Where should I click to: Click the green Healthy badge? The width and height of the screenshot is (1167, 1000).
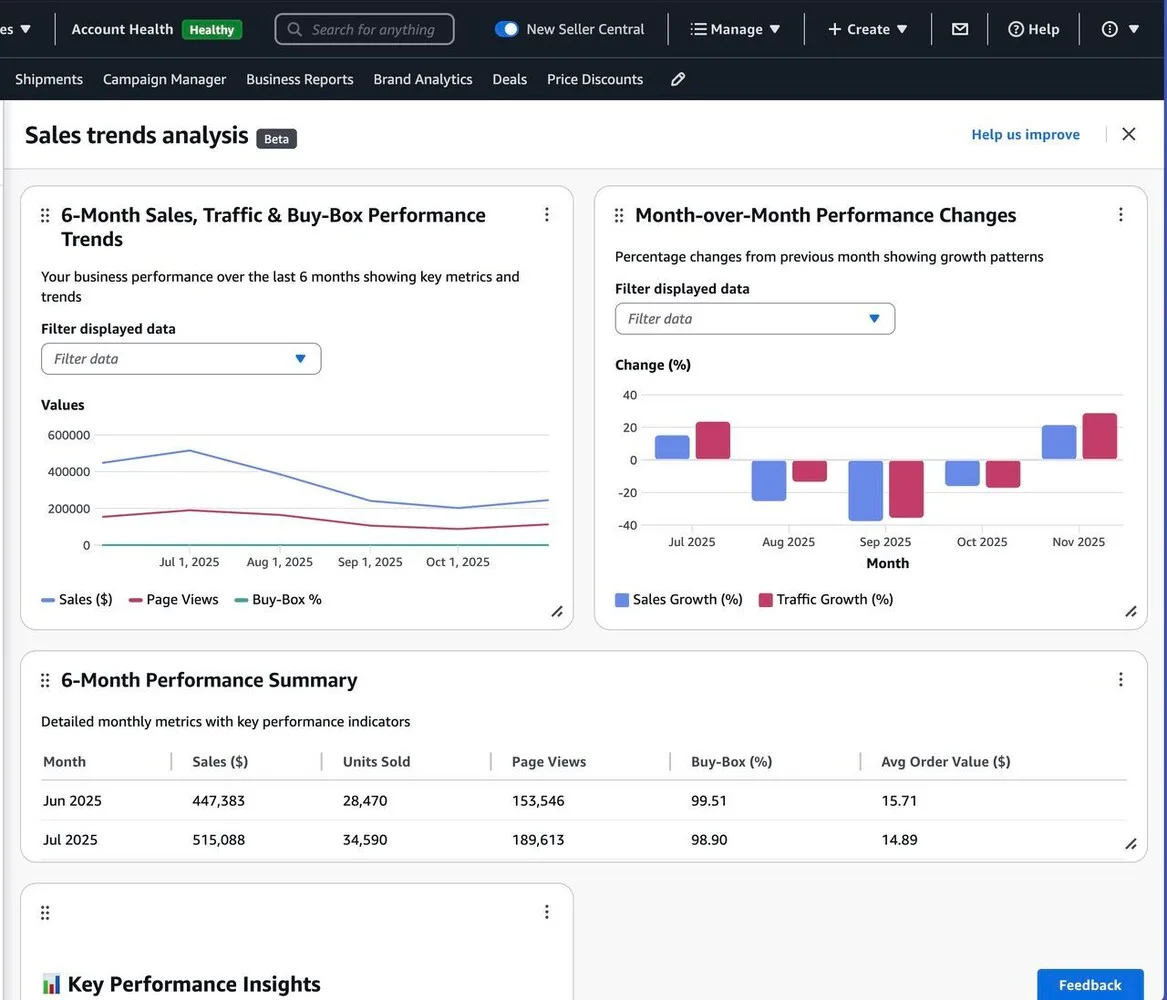coord(211,30)
